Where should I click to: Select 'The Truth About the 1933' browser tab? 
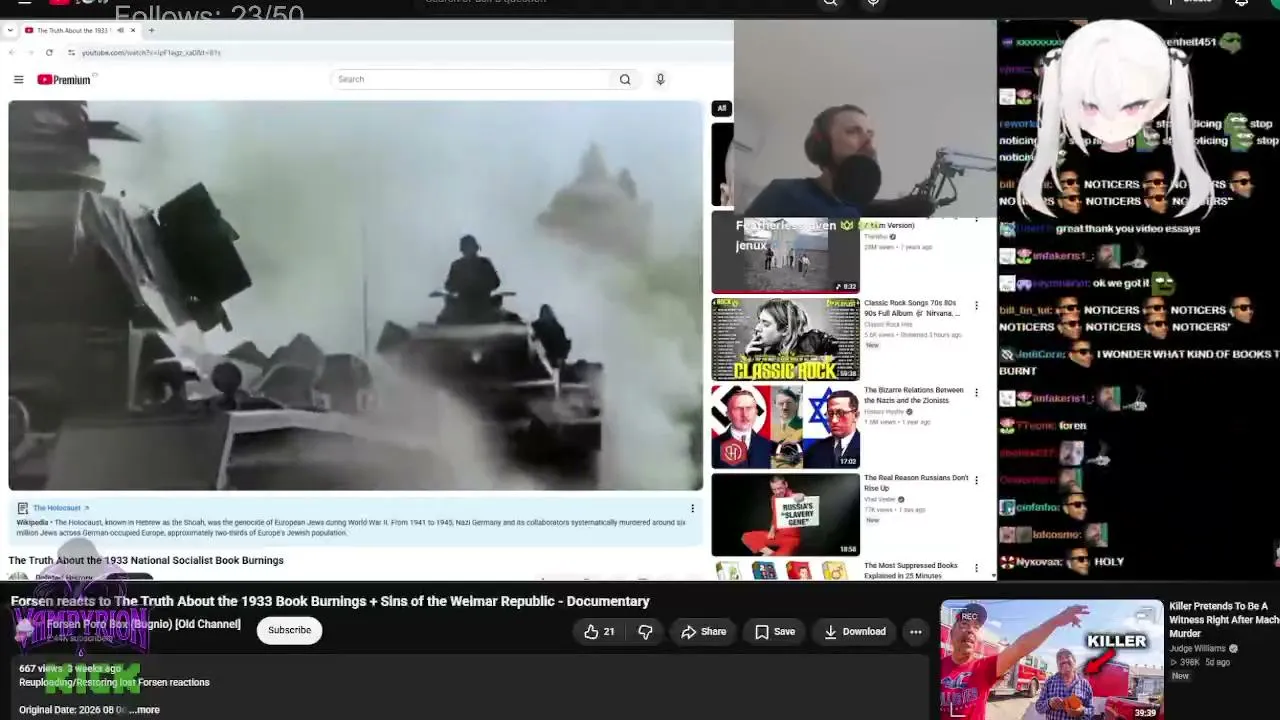(x=75, y=30)
